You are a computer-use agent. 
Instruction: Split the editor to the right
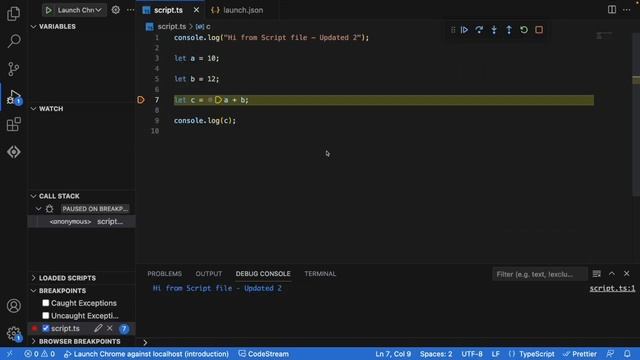611,10
